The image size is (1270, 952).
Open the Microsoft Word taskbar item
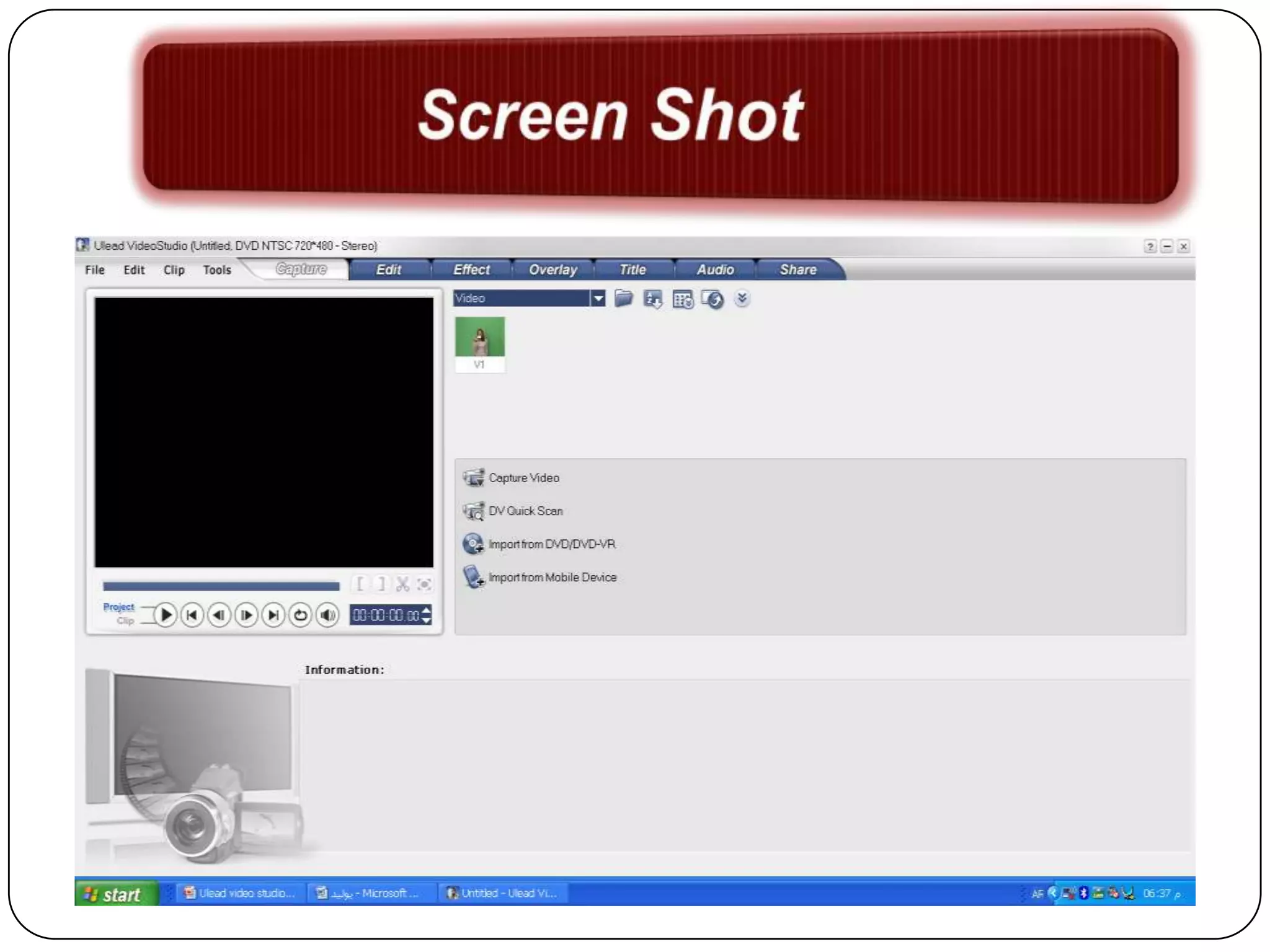[370, 893]
